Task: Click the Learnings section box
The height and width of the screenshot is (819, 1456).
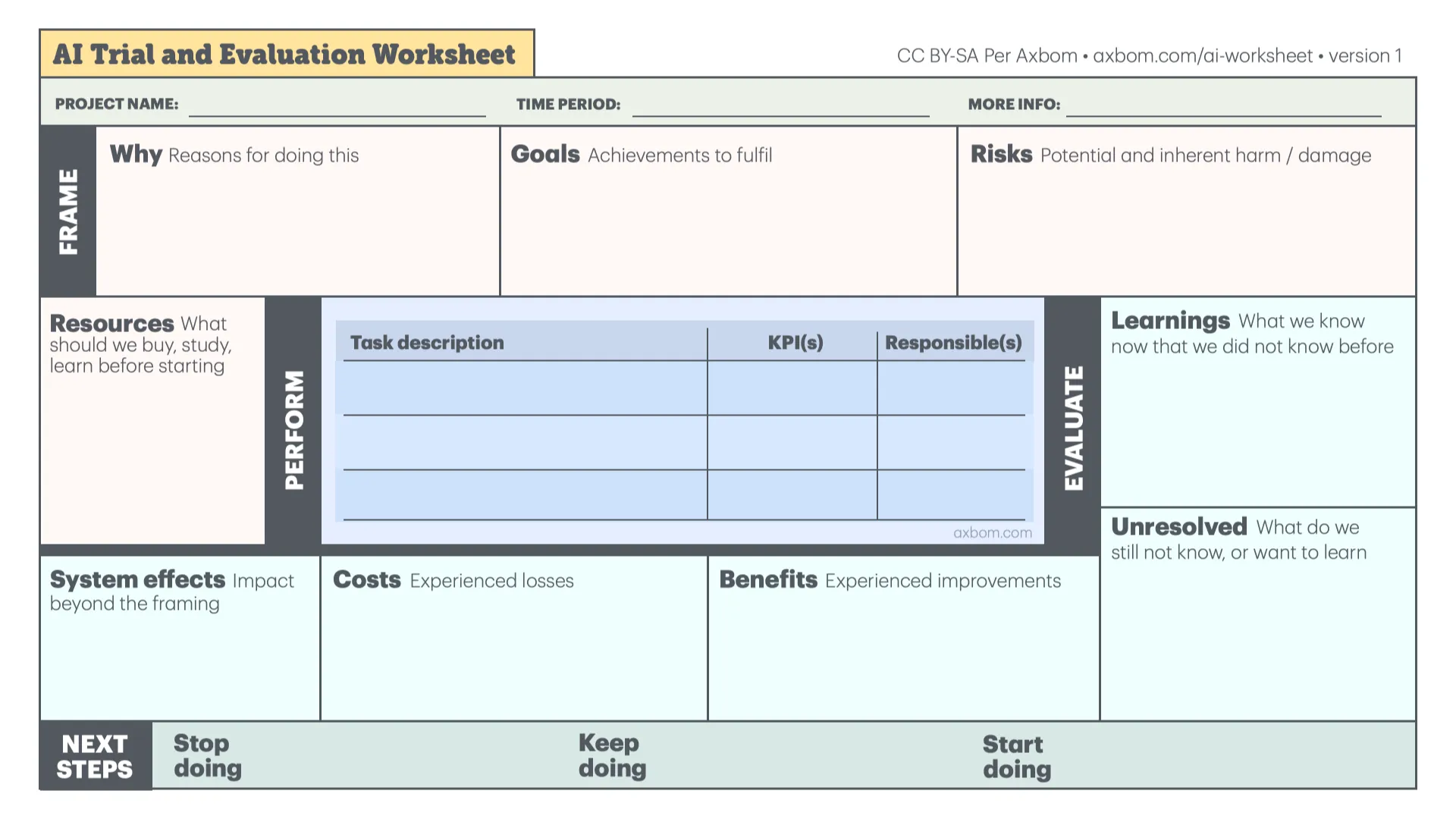Action: click(1258, 402)
